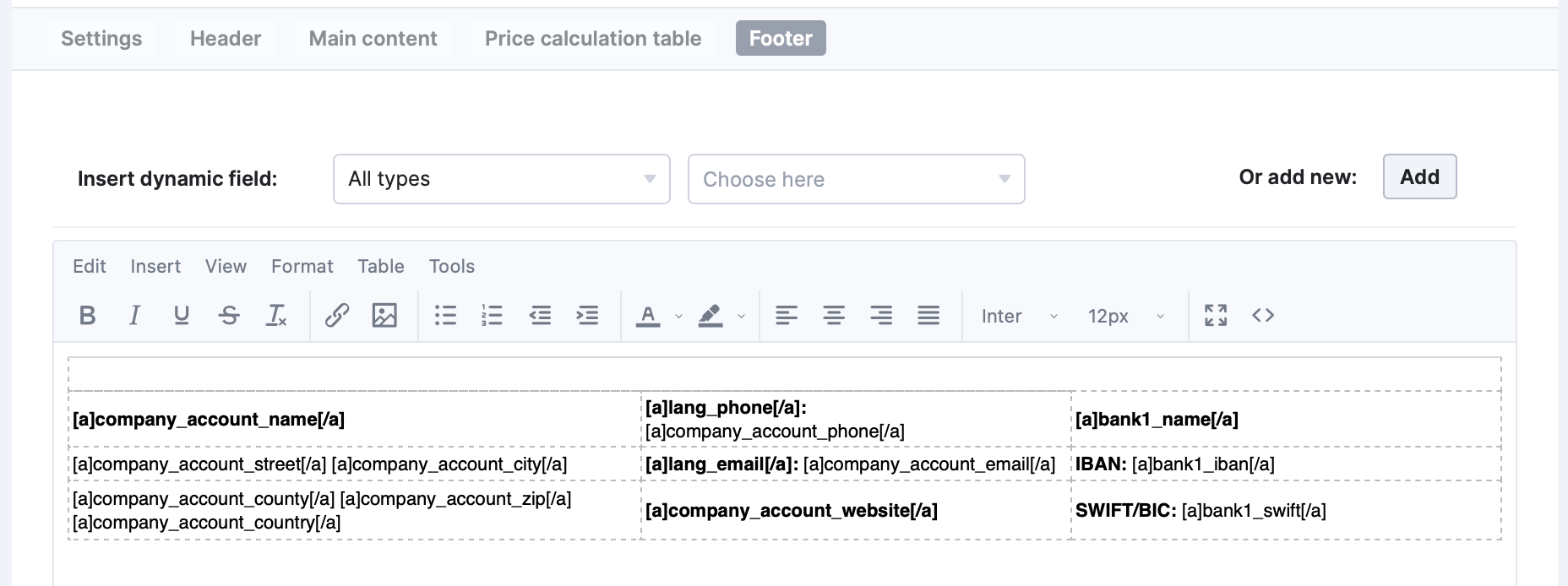Switch to the Price calculation table tab
This screenshot has height=586, width=1568.
click(x=593, y=38)
